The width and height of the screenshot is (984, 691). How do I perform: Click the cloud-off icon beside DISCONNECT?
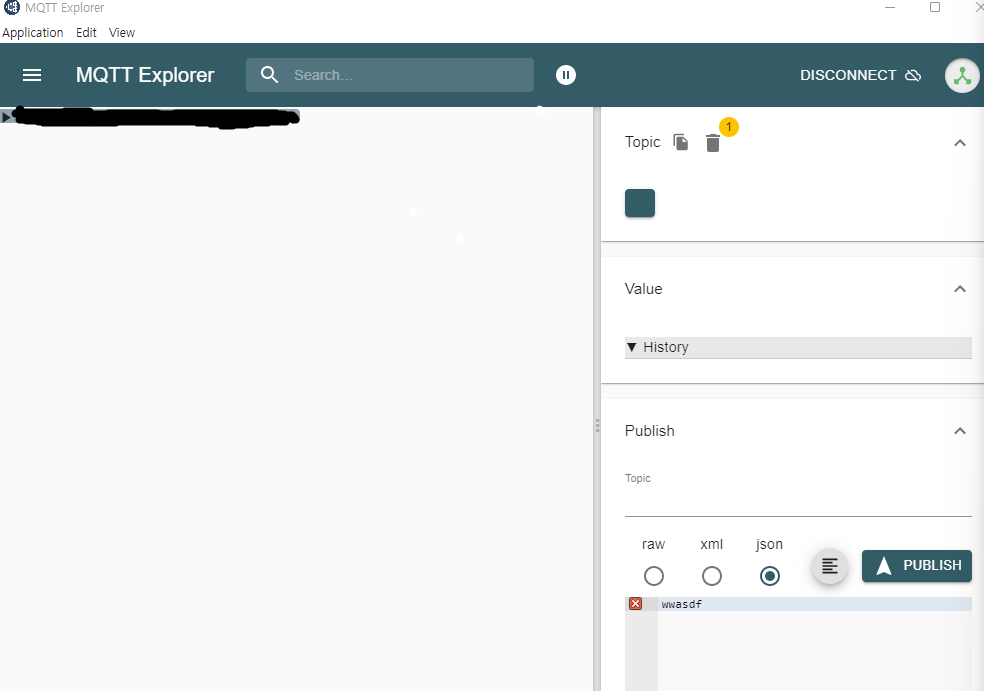913,75
